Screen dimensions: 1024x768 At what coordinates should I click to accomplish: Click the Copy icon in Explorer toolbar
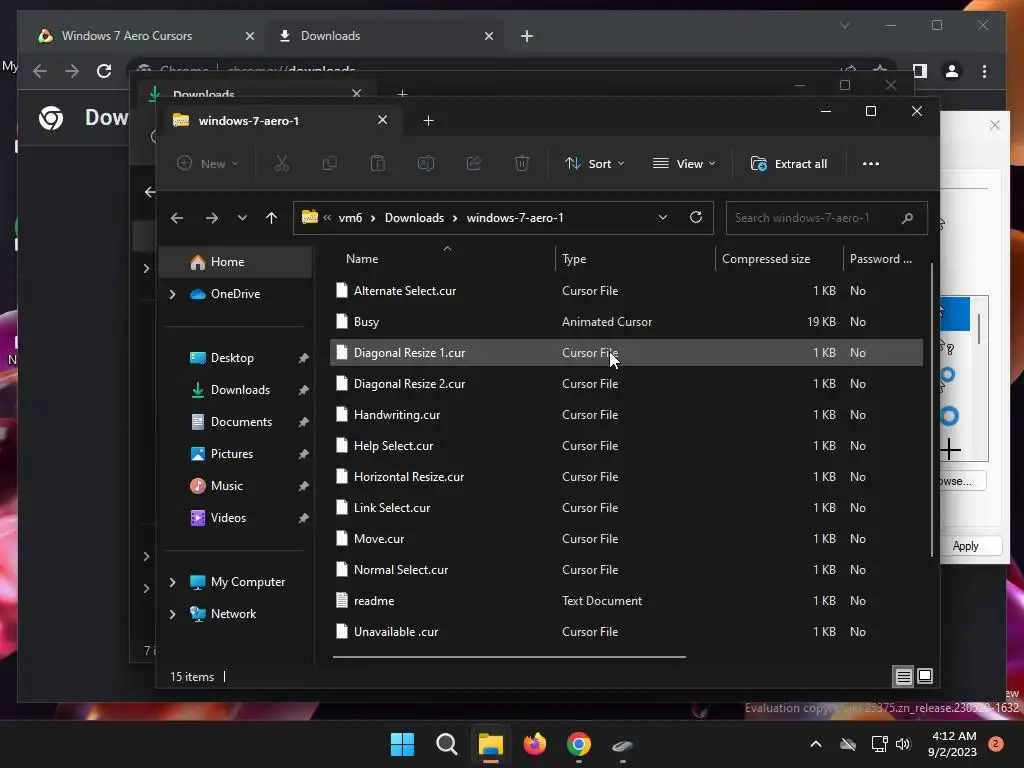[x=330, y=163]
